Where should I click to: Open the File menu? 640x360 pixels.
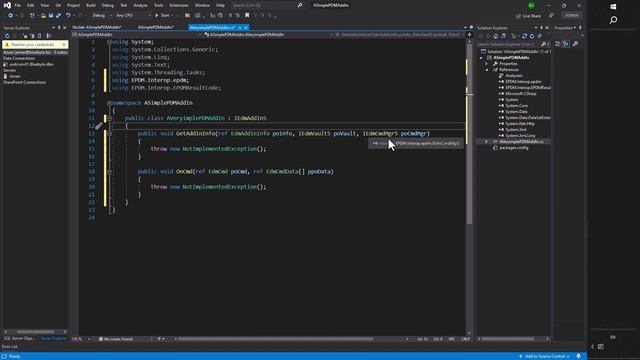[18, 5]
